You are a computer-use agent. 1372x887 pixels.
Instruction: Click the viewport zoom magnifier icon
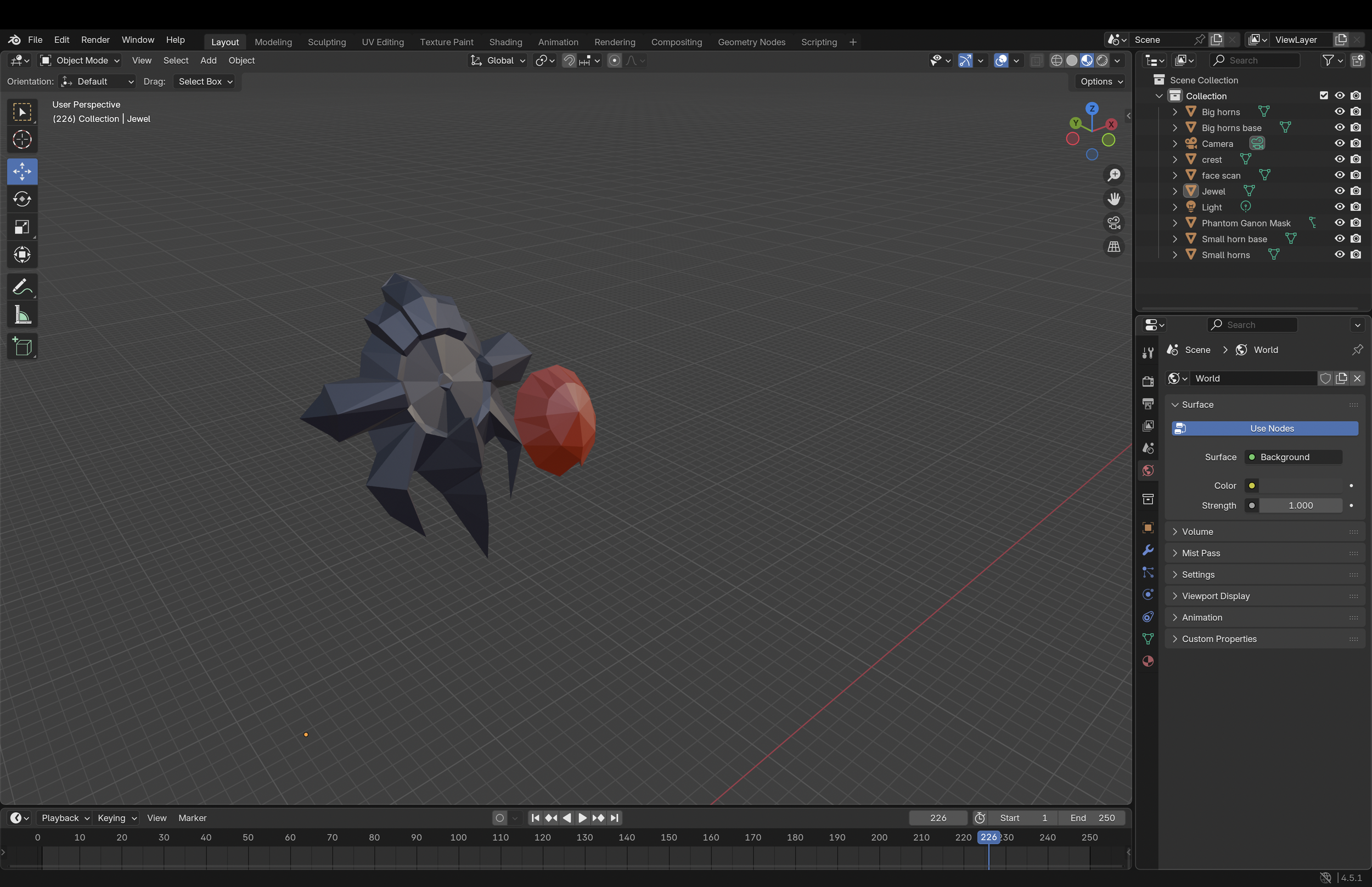1114,175
